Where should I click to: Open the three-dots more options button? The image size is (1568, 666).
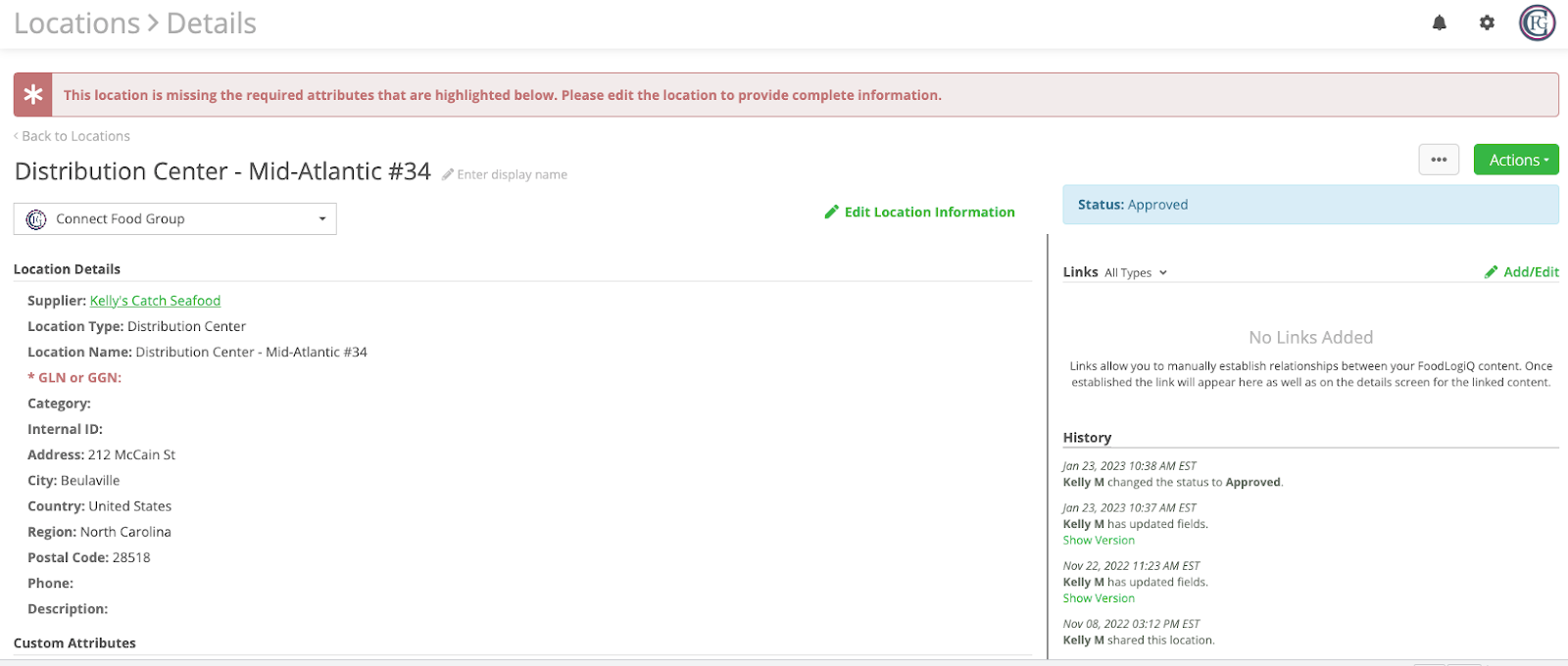(1439, 160)
